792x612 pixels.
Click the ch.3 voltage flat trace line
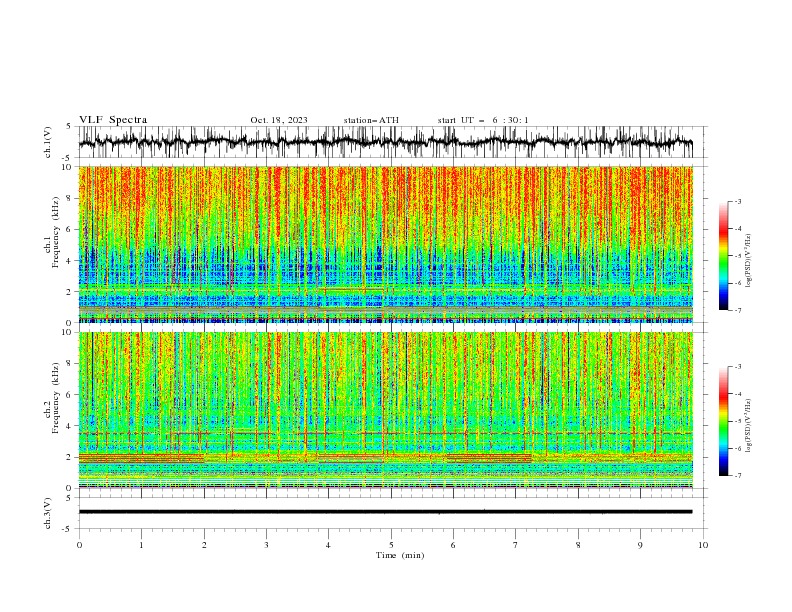pos(385,512)
